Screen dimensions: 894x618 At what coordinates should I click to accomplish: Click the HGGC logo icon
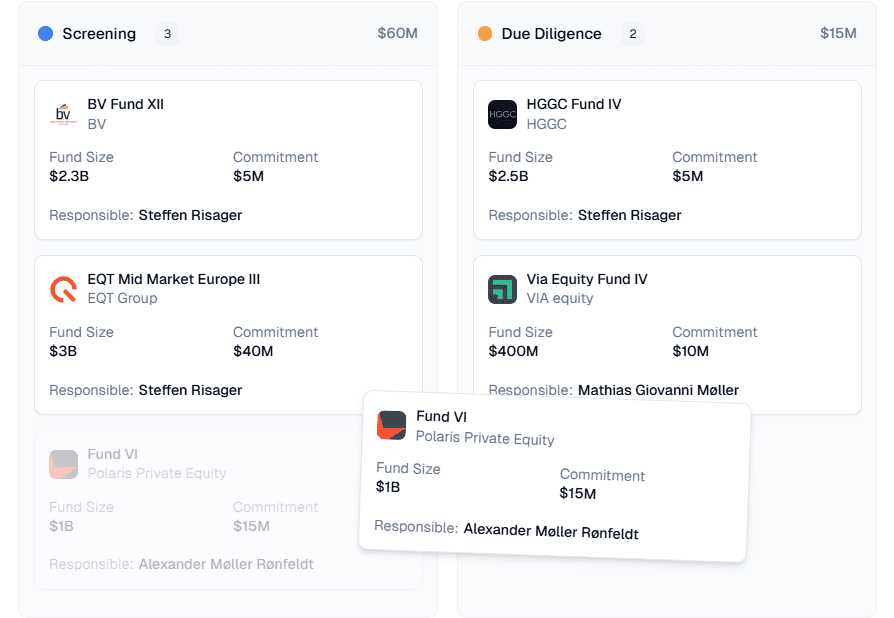[502, 114]
